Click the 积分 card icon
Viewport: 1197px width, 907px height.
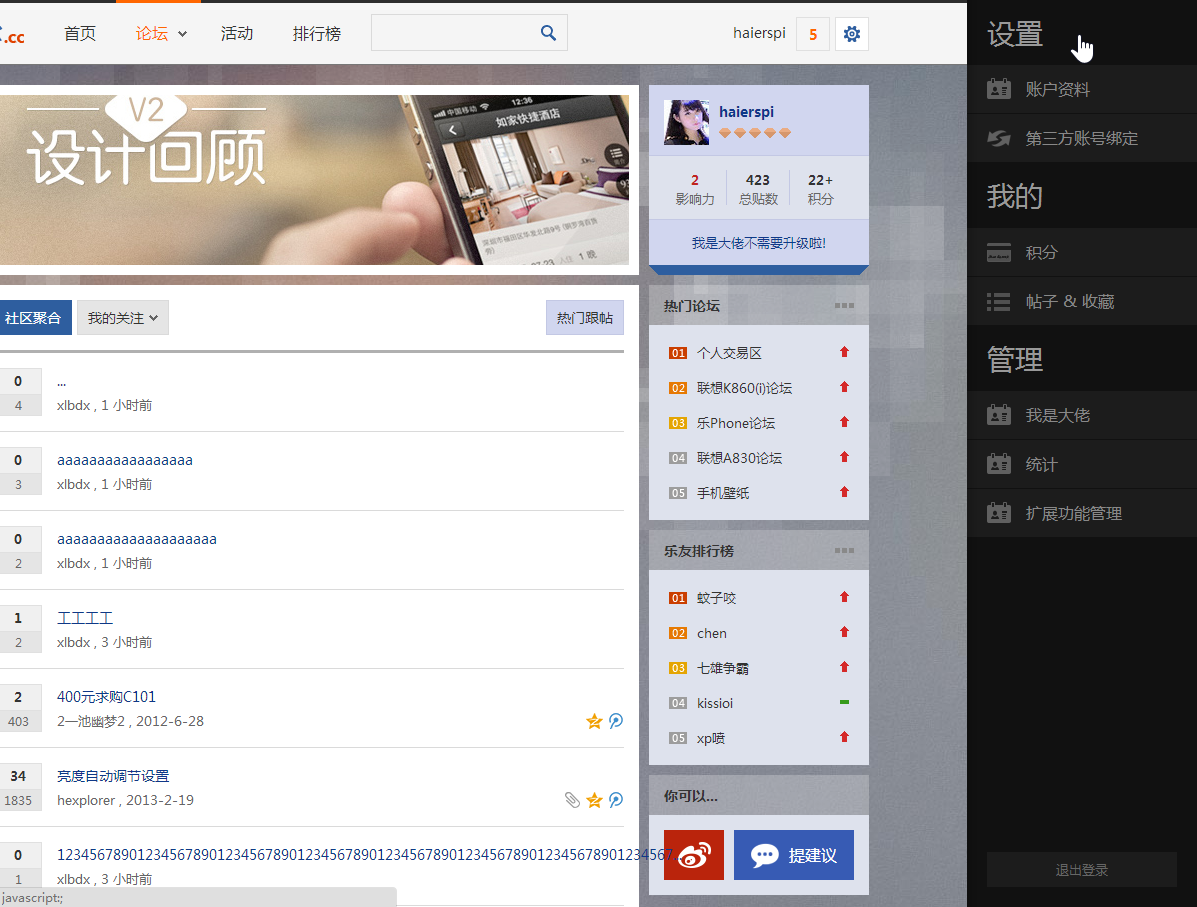click(999, 253)
